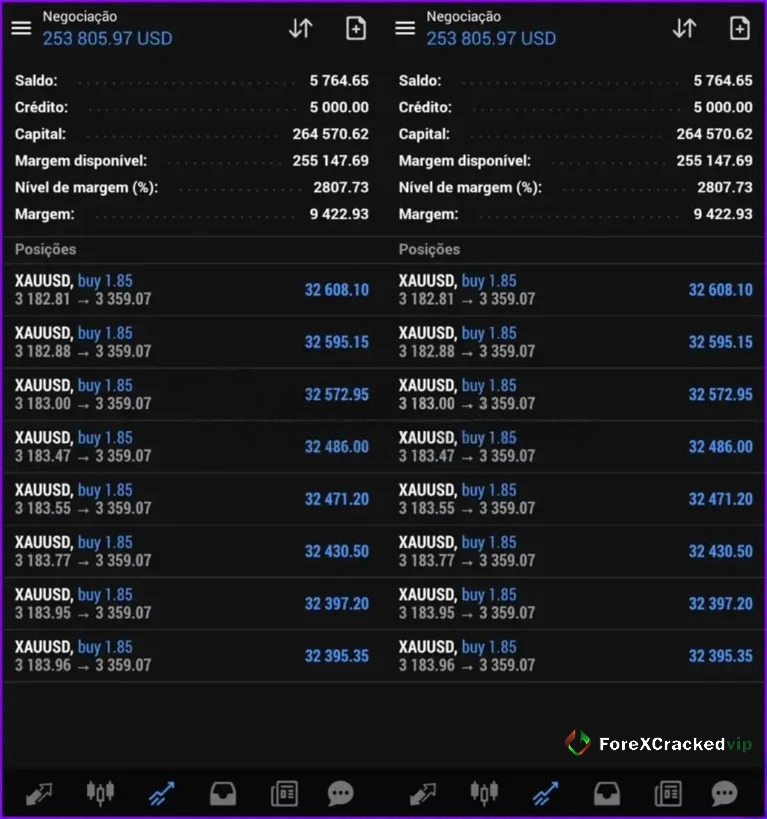Tap Negociação title in right panel
This screenshot has height=819, width=767.
coord(463,17)
